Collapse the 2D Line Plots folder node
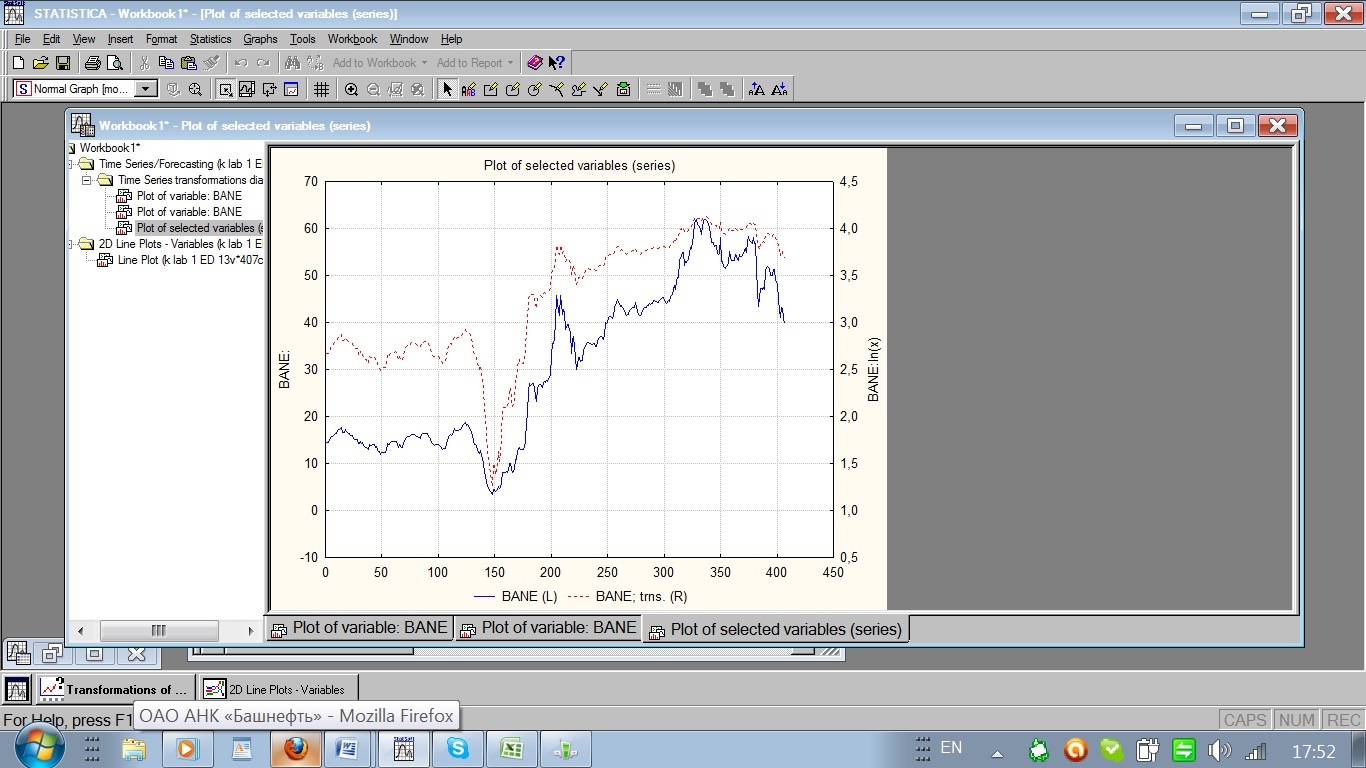 (70, 244)
